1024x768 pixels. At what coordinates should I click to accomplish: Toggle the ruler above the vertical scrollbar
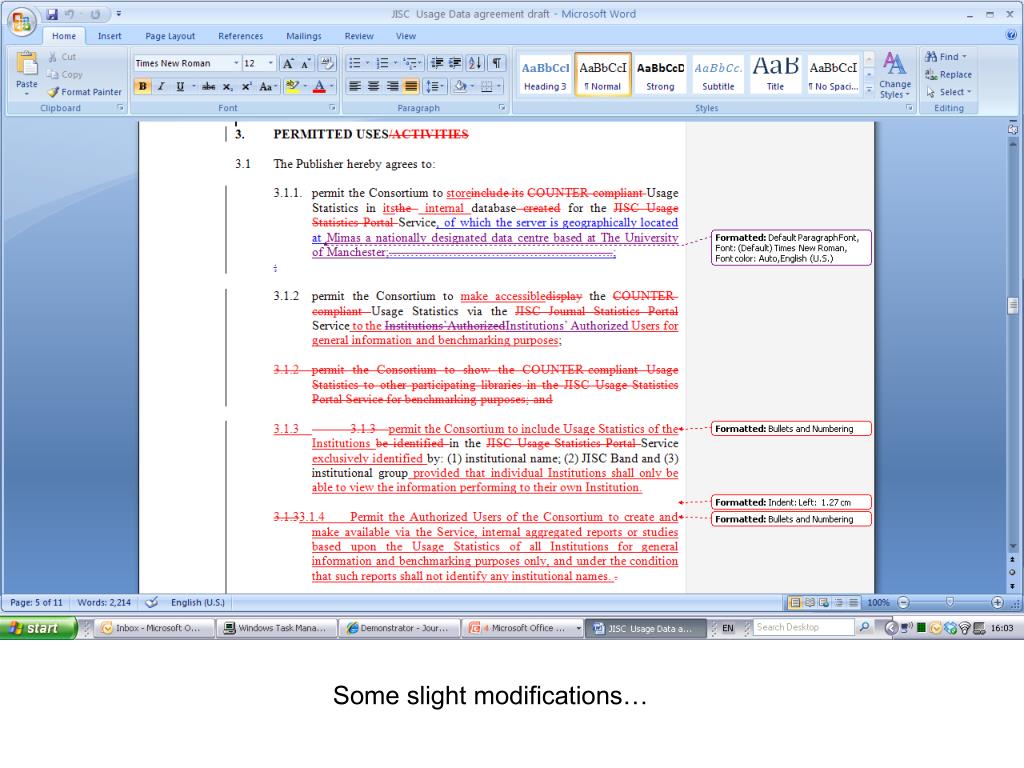1012,129
